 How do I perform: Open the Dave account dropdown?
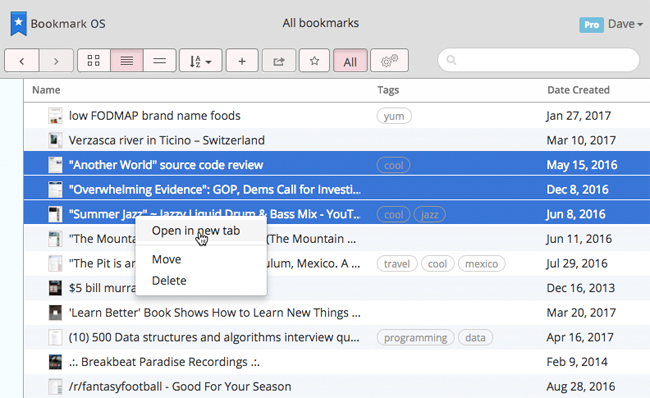pos(625,24)
